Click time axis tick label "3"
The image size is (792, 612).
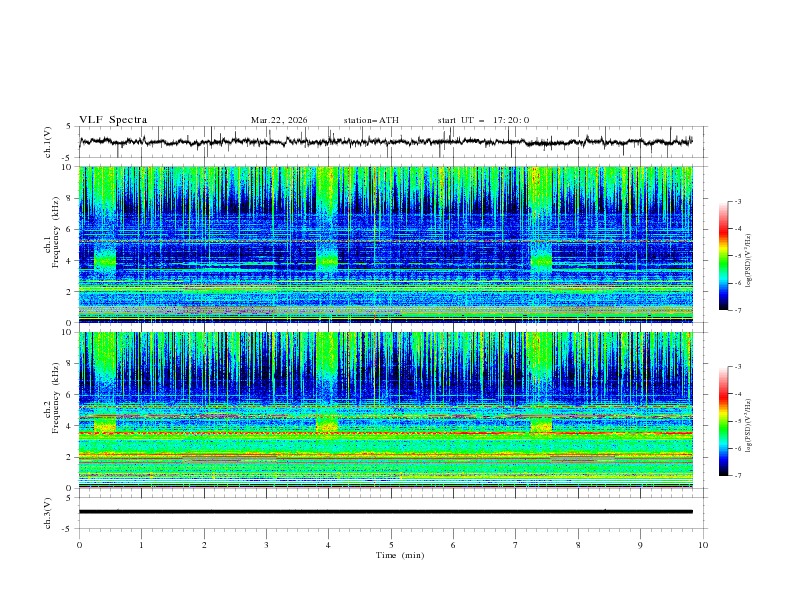266,545
